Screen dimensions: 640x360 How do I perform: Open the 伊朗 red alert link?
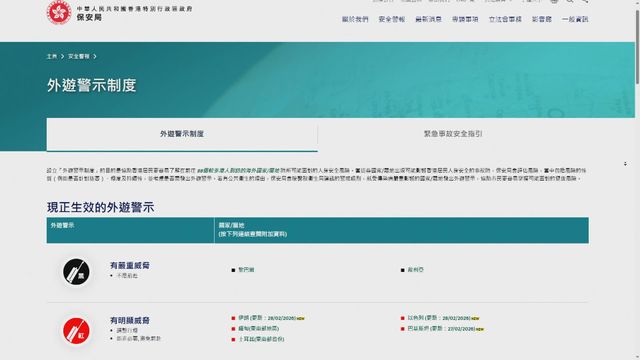(x=268, y=318)
